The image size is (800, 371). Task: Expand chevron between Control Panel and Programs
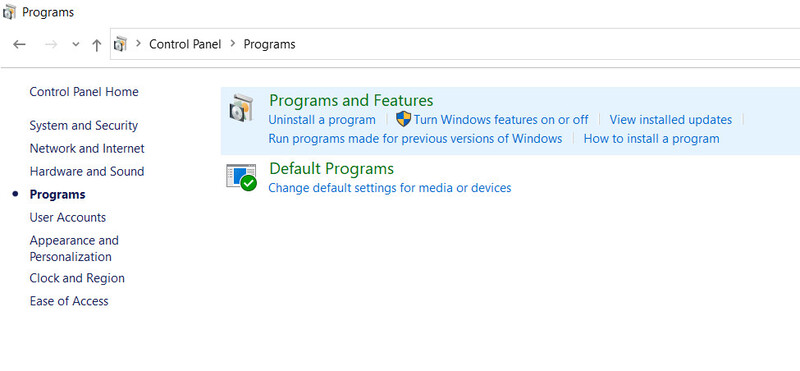pos(233,44)
